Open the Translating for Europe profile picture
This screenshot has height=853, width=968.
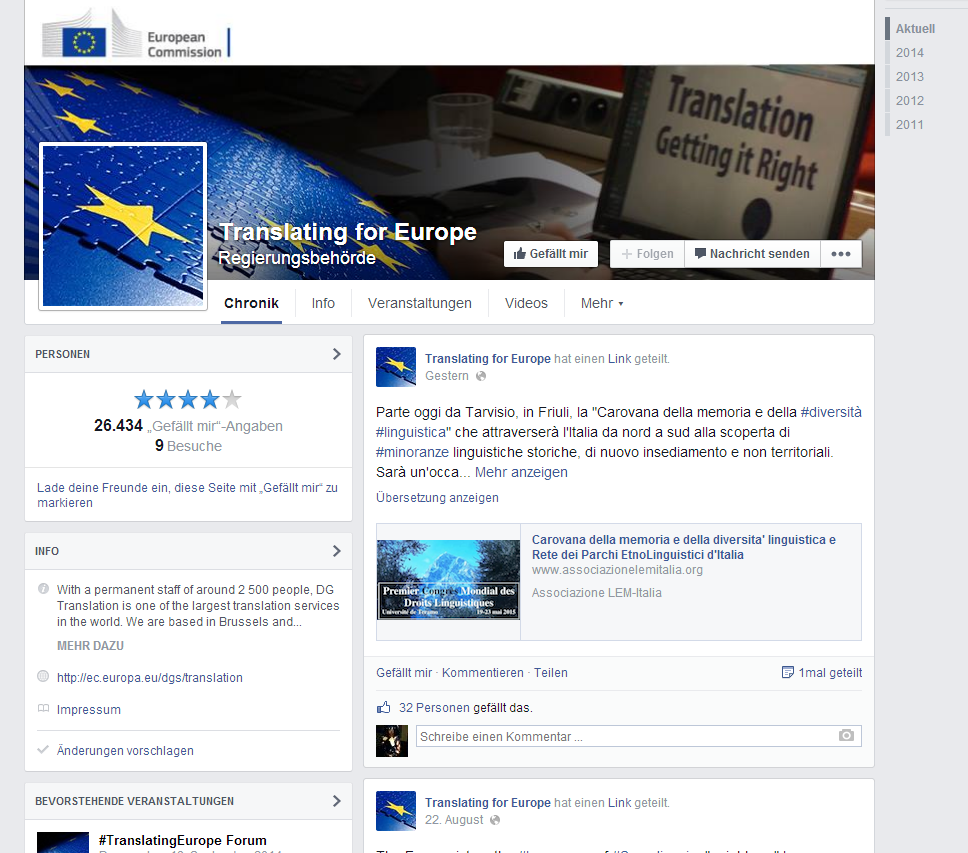tap(123, 227)
